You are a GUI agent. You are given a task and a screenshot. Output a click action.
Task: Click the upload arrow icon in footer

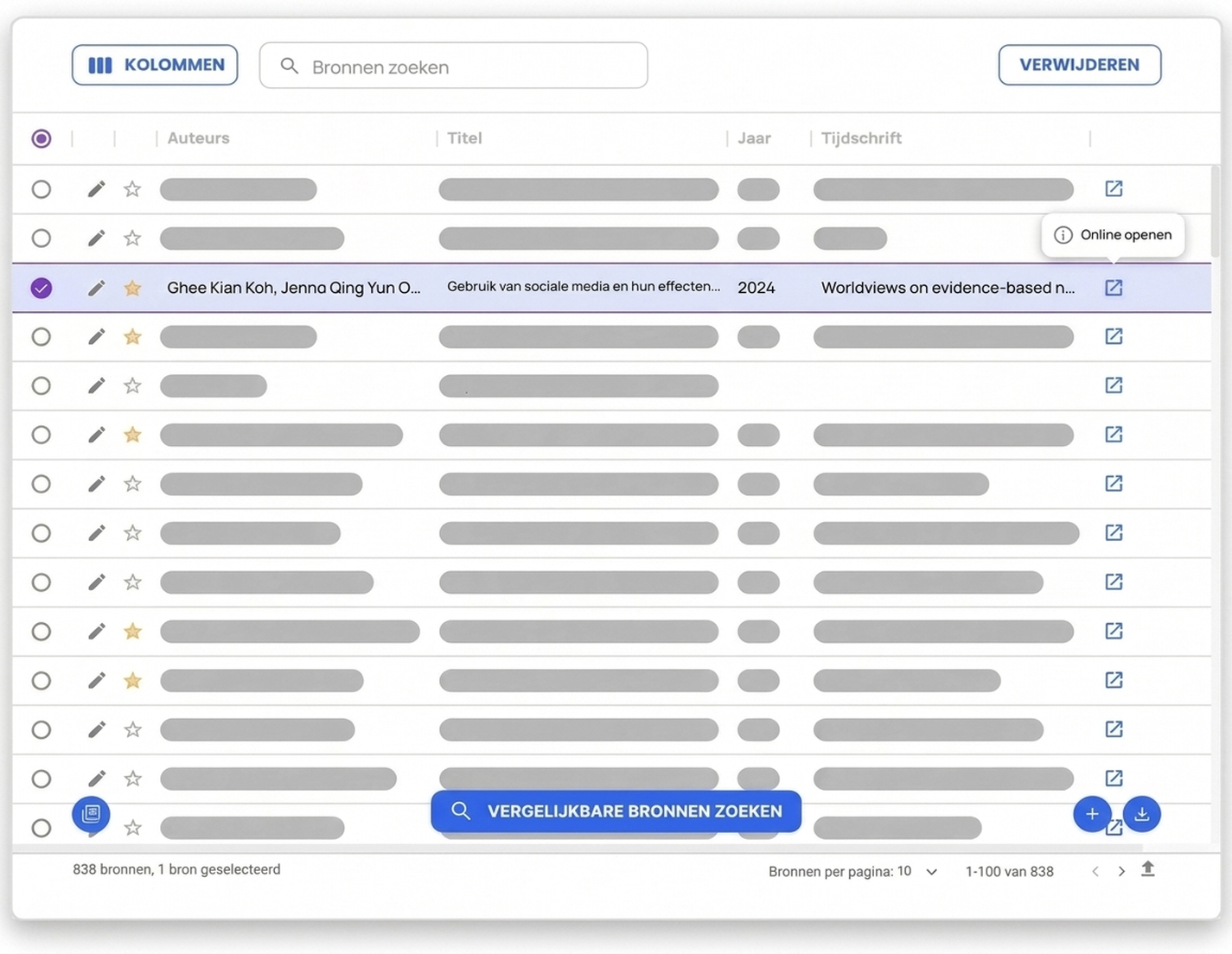[1148, 869]
